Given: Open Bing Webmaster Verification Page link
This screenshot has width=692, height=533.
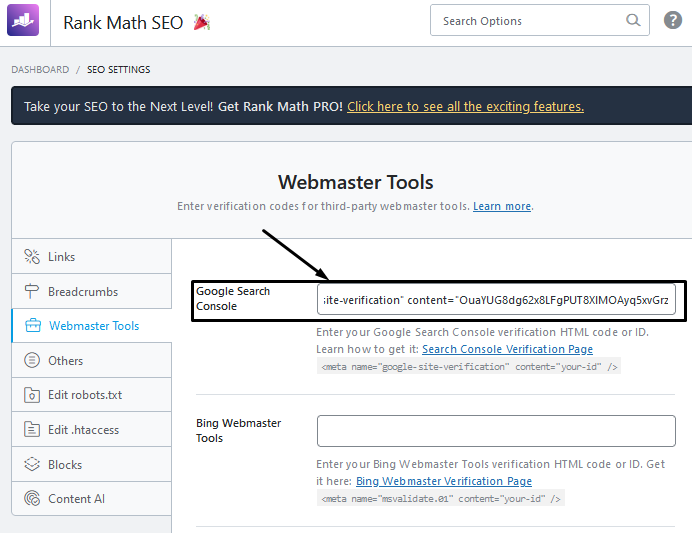Looking at the screenshot, I should (444, 481).
